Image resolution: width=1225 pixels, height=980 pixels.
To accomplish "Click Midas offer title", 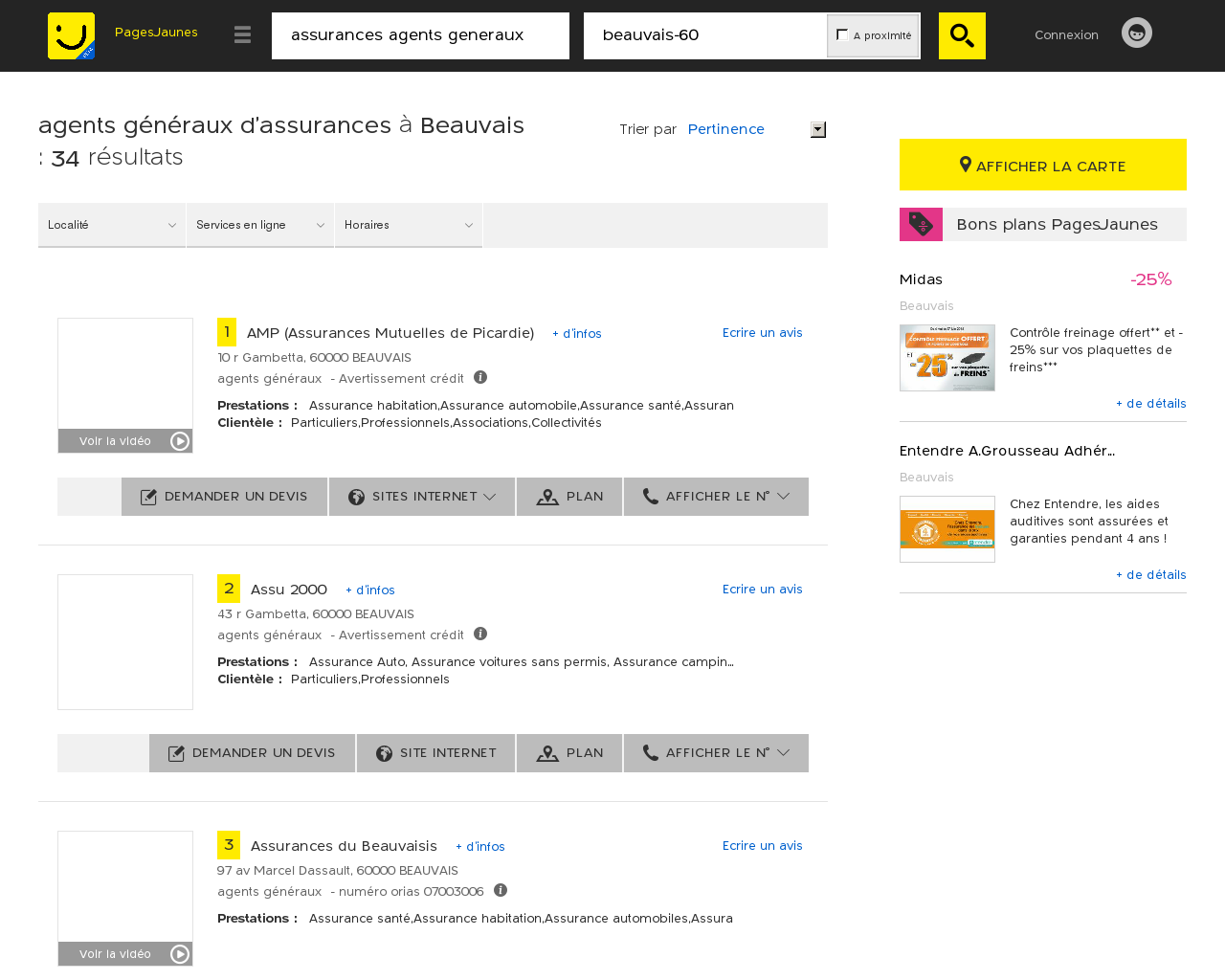I will click(x=921, y=279).
